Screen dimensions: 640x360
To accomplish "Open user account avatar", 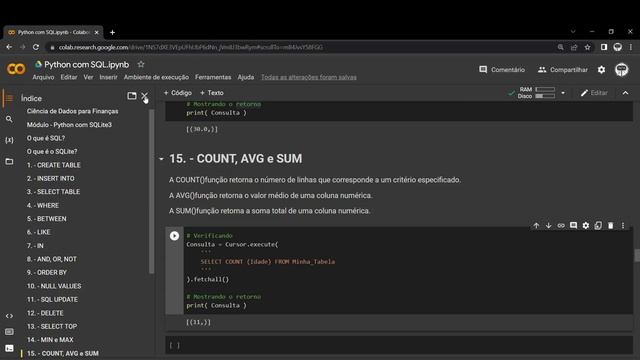I will point(622,70).
